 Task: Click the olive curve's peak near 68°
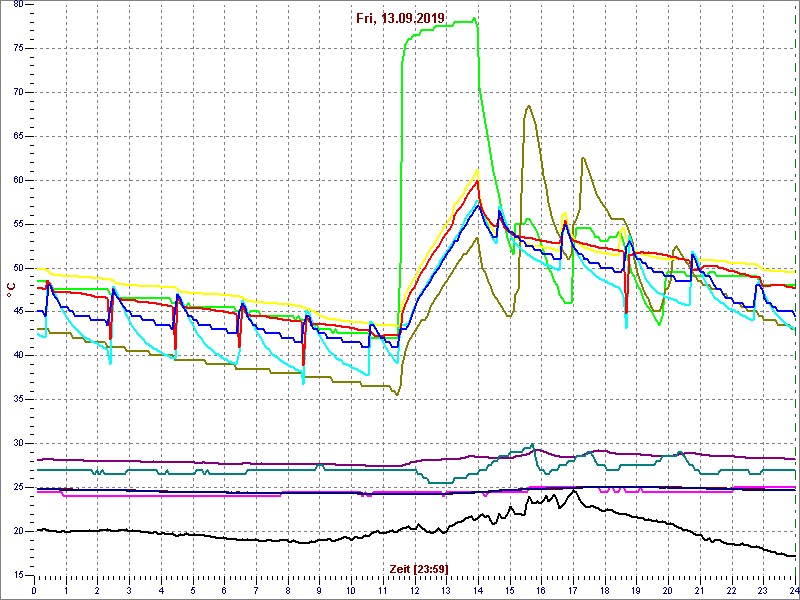point(529,106)
